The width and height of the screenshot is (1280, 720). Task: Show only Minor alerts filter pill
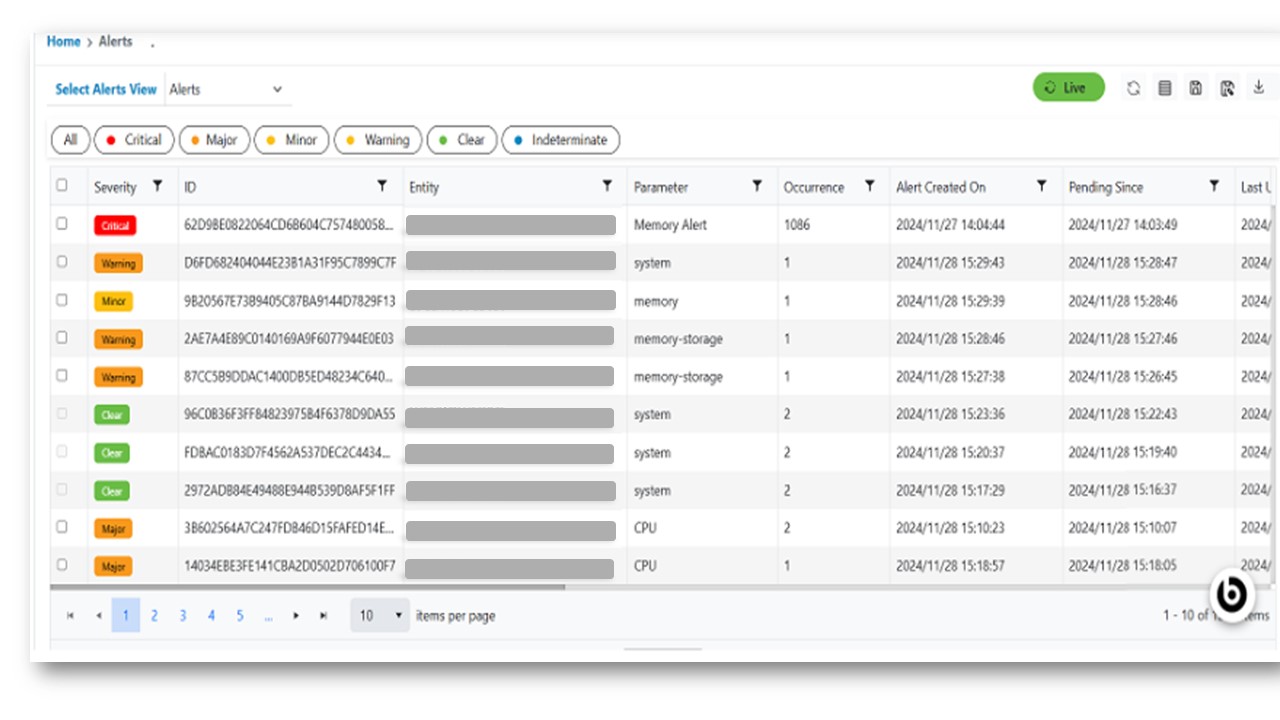[292, 140]
